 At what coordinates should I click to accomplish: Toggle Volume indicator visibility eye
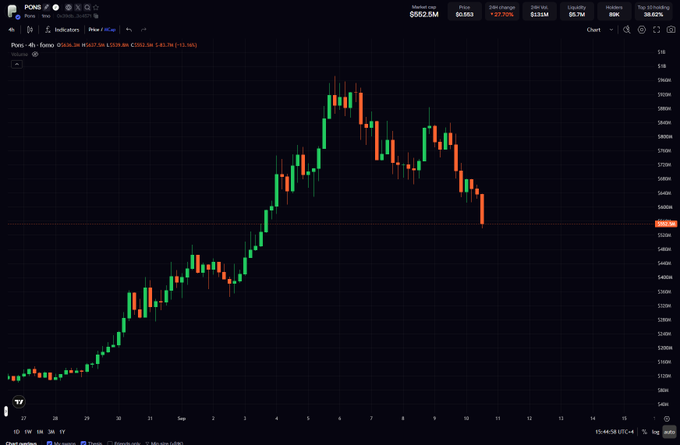(35, 54)
